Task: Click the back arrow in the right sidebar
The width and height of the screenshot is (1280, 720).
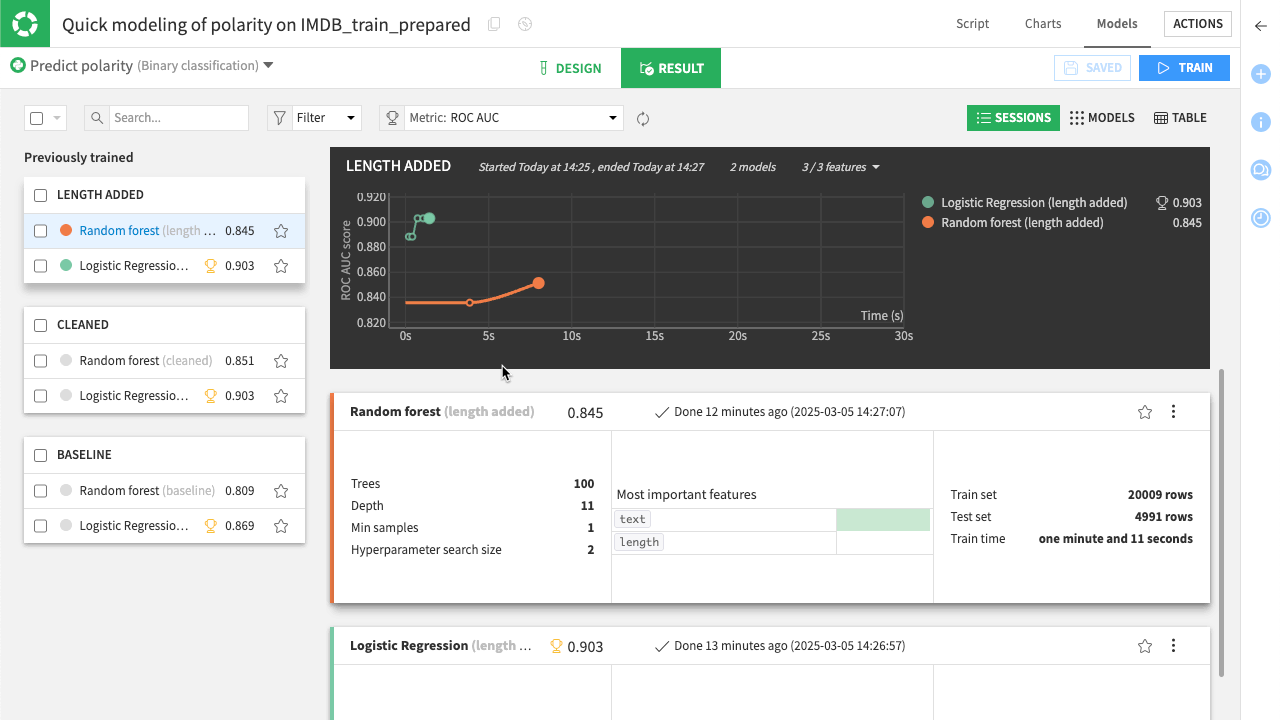Action: pyautogui.click(x=1261, y=26)
